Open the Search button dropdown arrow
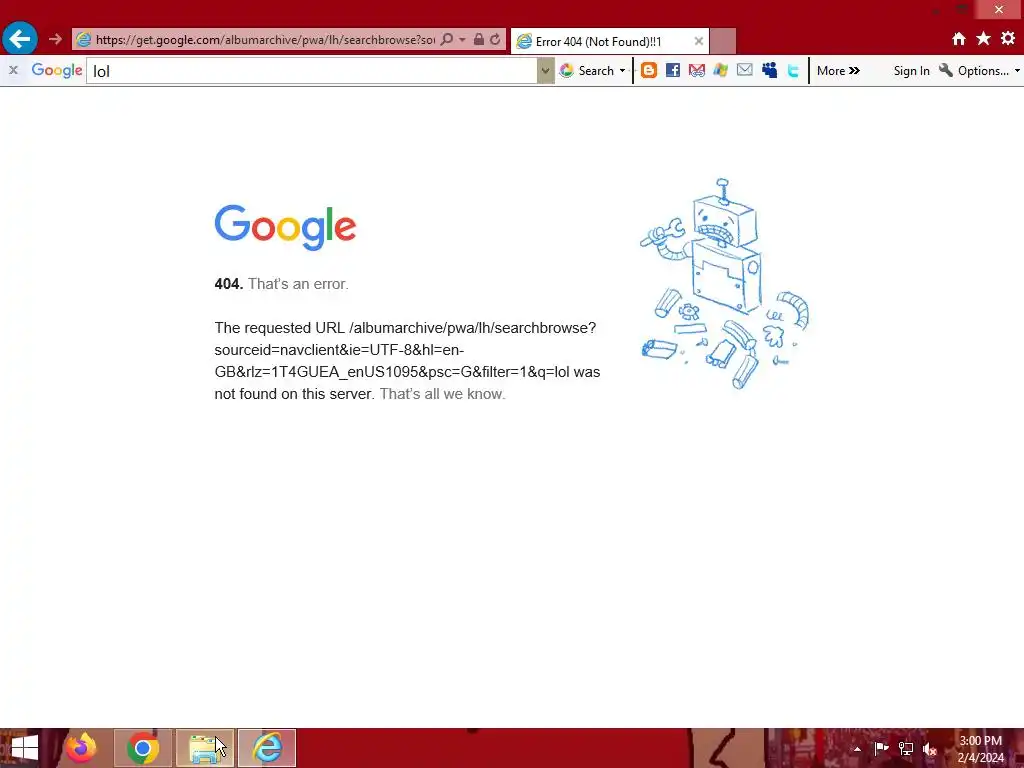The width and height of the screenshot is (1024, 768). coord(622,71)
